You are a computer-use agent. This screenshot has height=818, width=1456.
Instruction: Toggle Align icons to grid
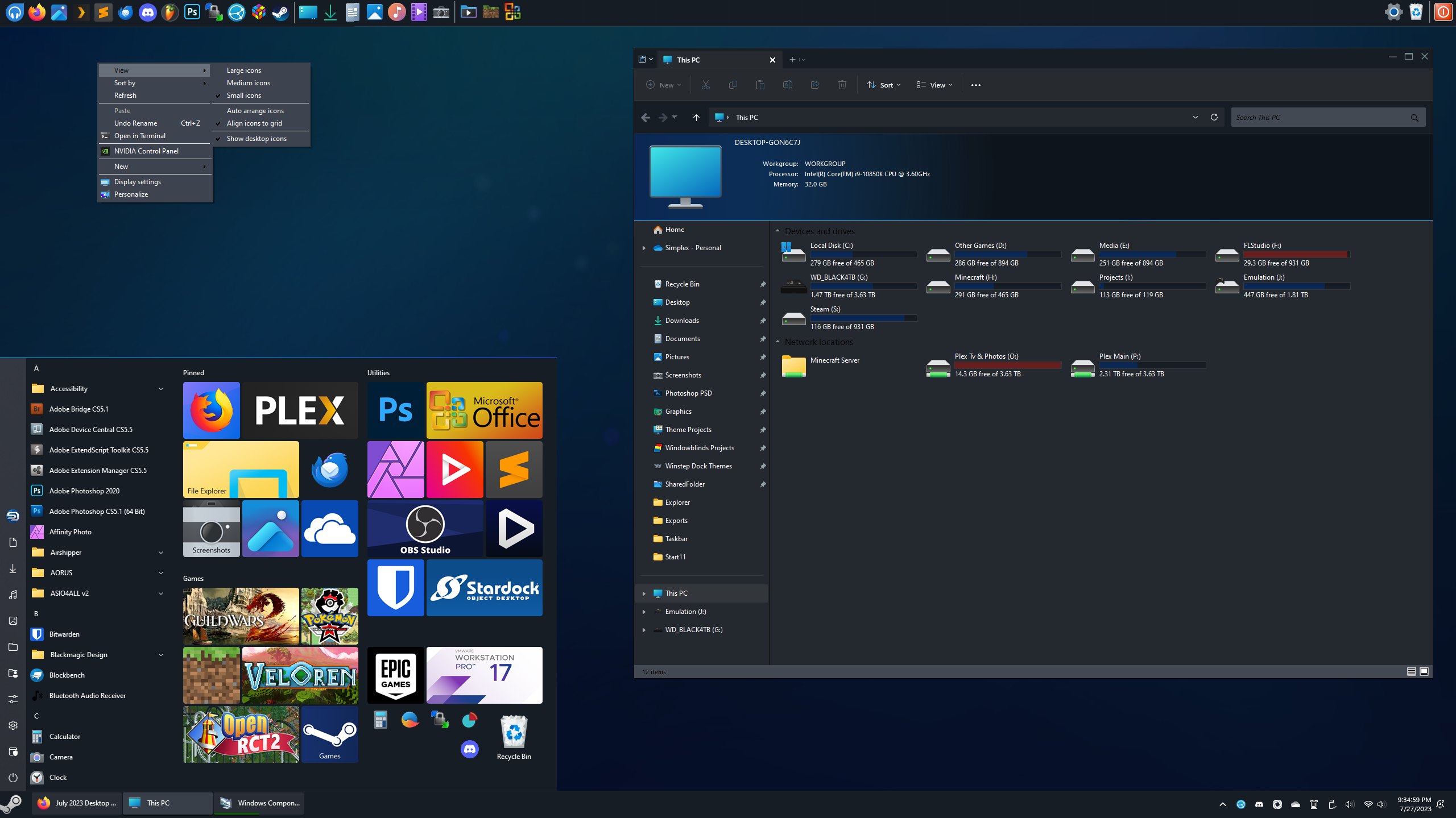click(260, 123)
